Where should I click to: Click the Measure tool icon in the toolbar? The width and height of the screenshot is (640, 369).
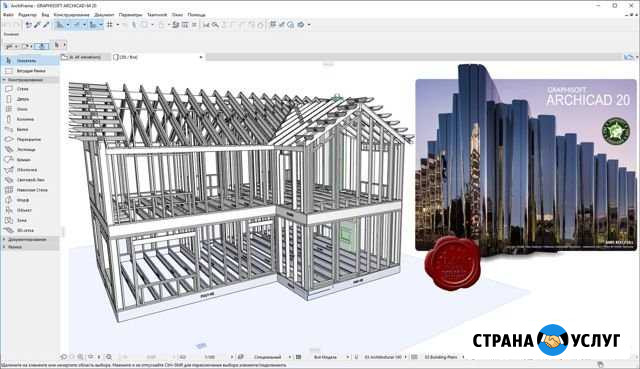206,25
